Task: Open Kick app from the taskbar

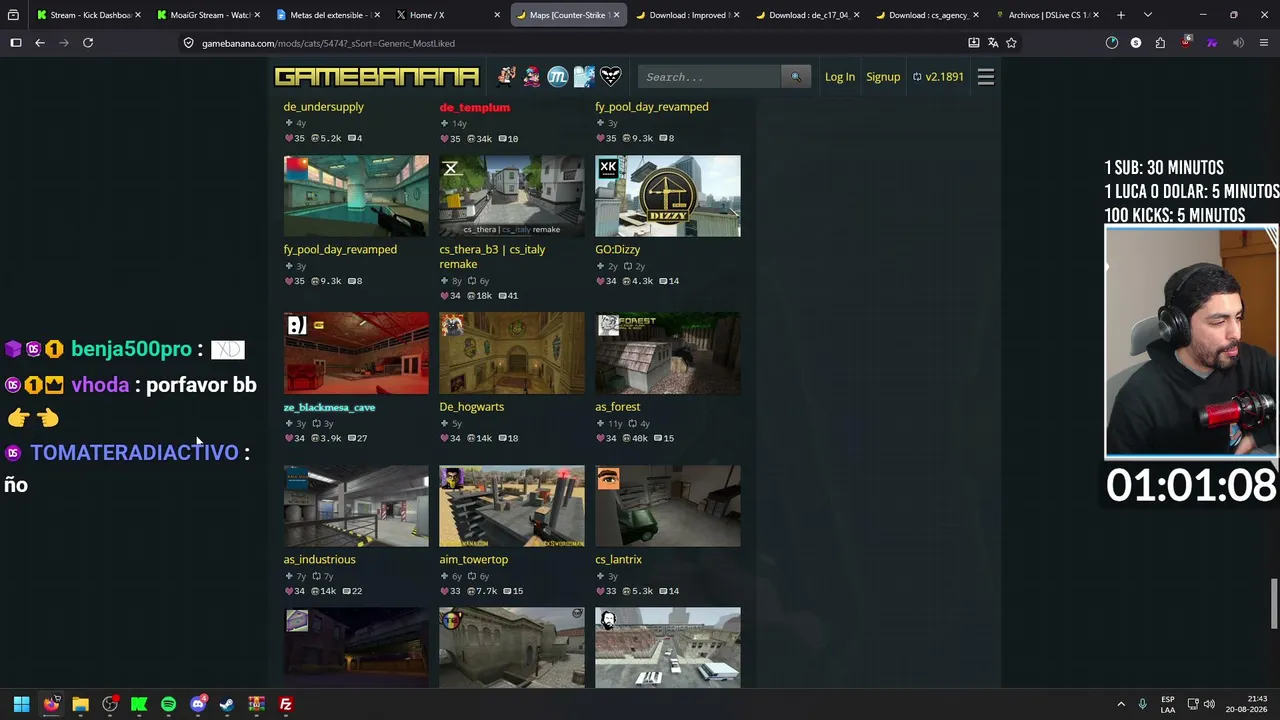Action: click(x=139, y=705)
